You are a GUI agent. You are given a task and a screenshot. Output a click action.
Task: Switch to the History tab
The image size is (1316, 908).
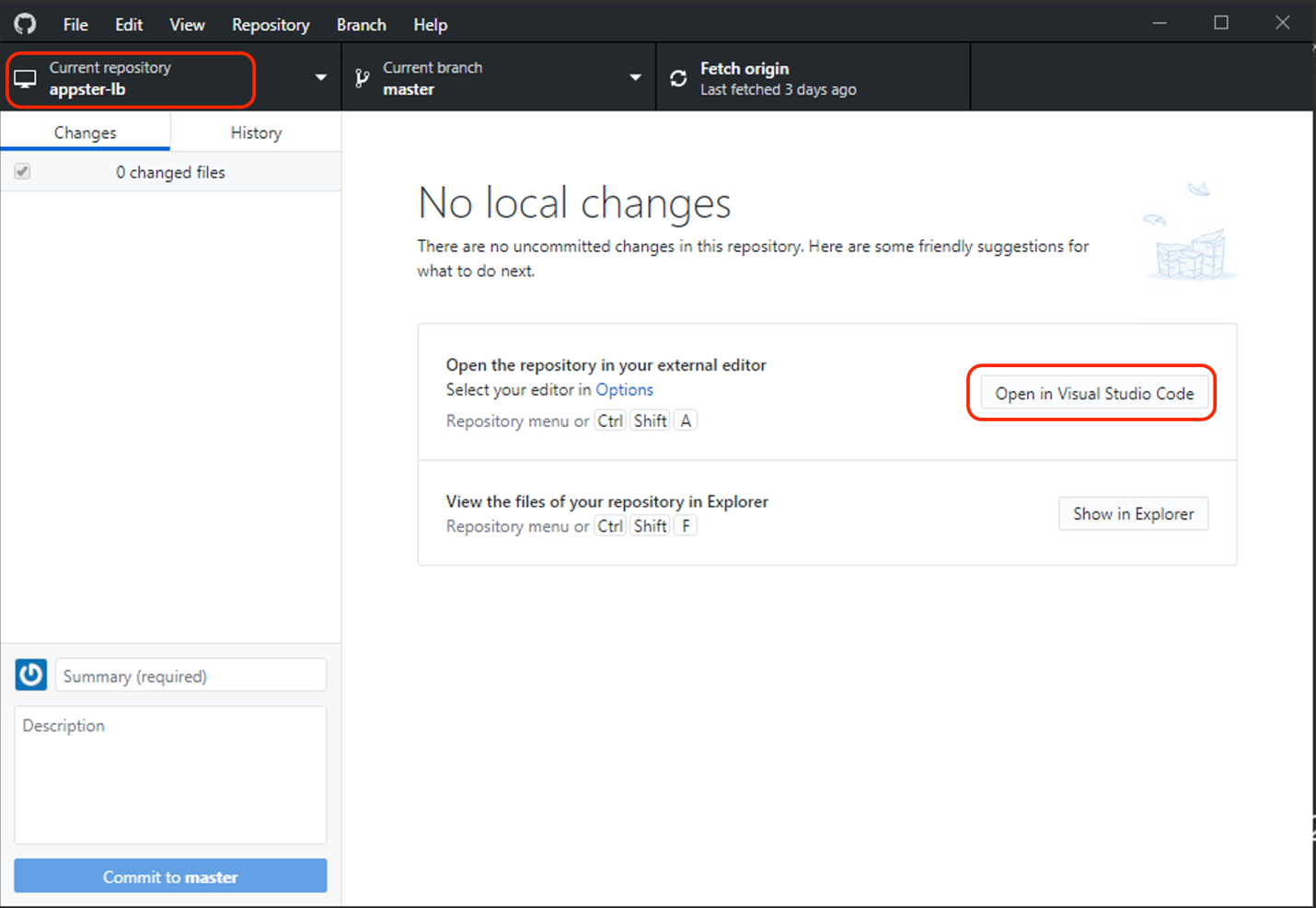point(256,132)
